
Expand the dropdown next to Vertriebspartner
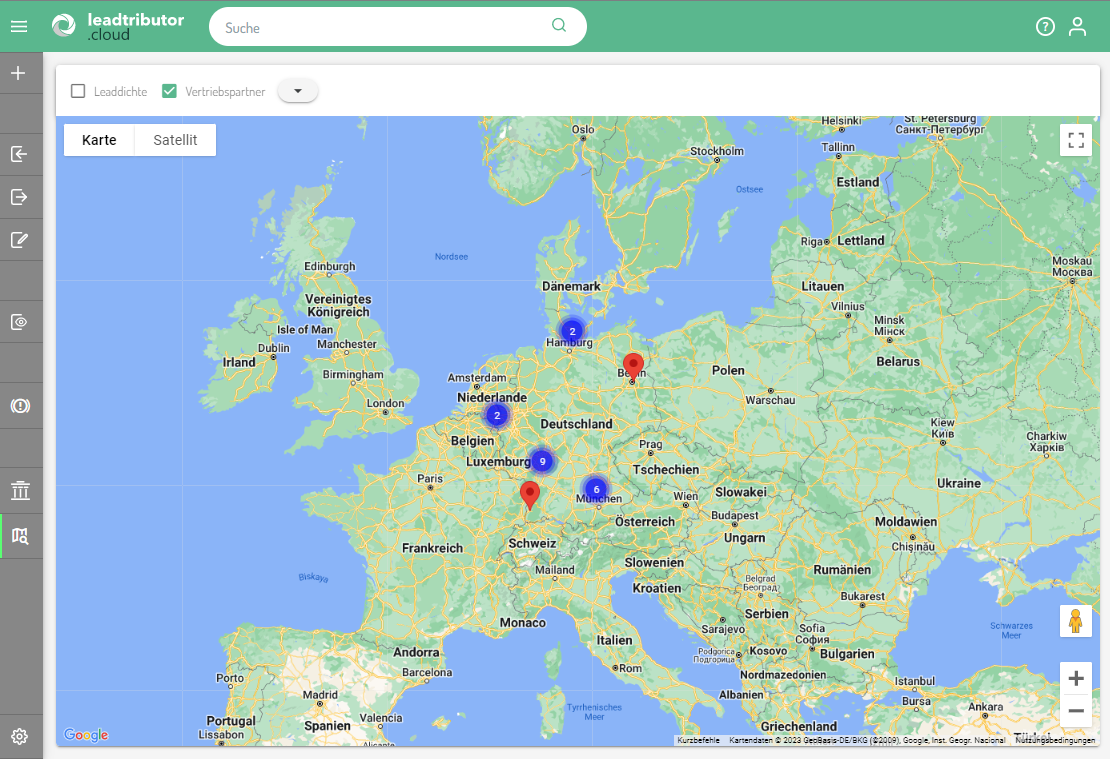click(x=297, y=91)
